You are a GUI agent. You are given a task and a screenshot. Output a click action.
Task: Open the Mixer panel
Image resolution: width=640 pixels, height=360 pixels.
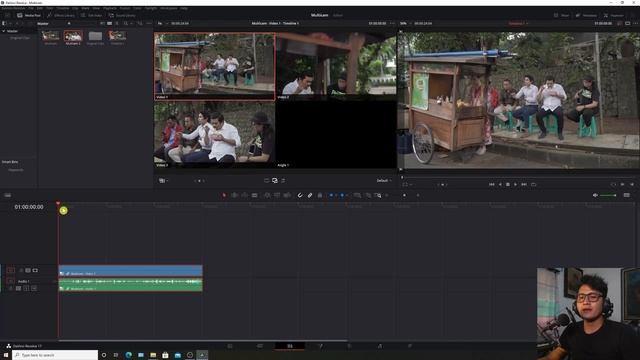(562, 15)
